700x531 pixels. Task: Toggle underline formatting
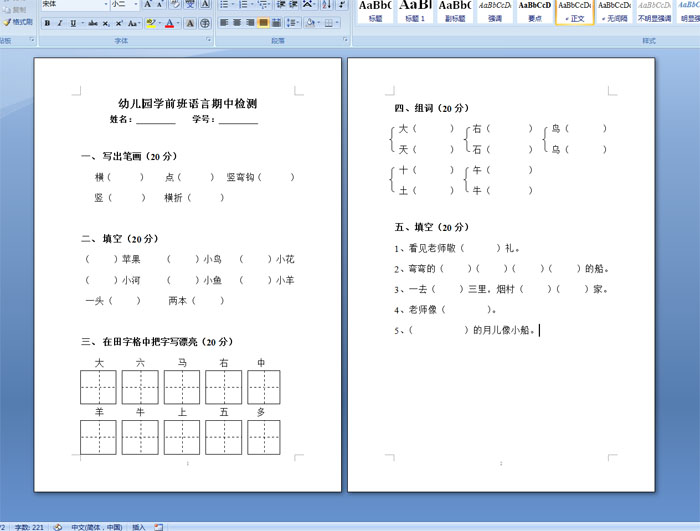(73, 23)
